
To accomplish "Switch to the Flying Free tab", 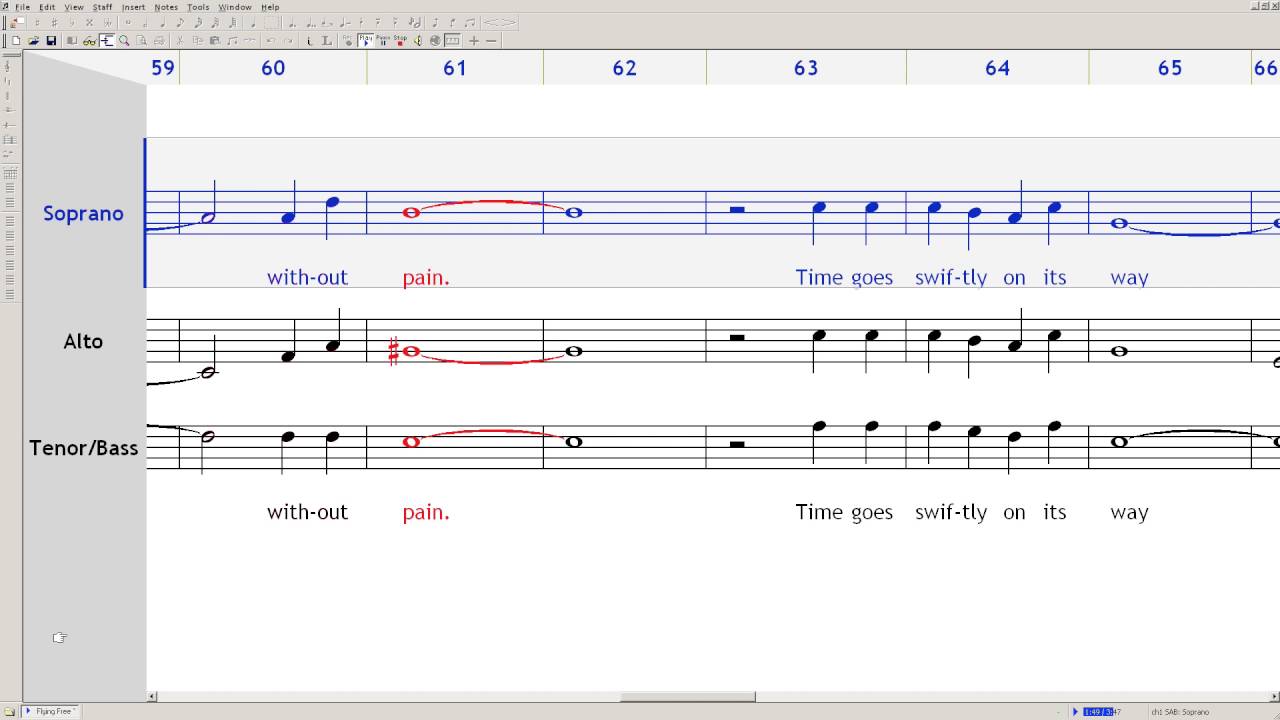I will click(51, 711).
